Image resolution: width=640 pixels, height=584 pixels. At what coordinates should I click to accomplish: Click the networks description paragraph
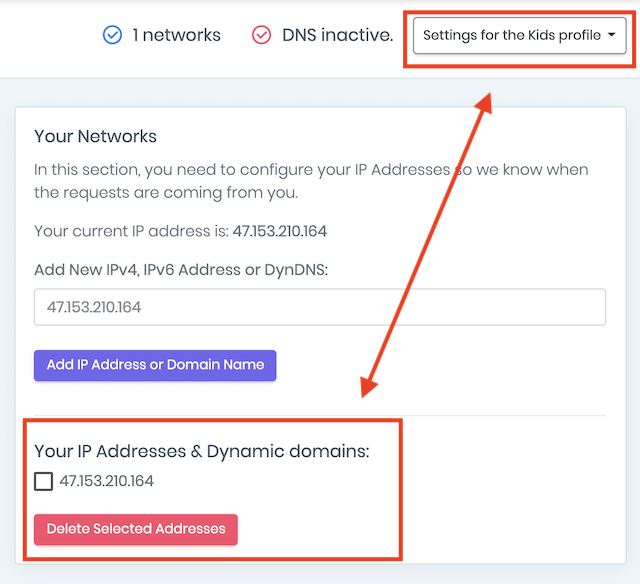point(311,181)
